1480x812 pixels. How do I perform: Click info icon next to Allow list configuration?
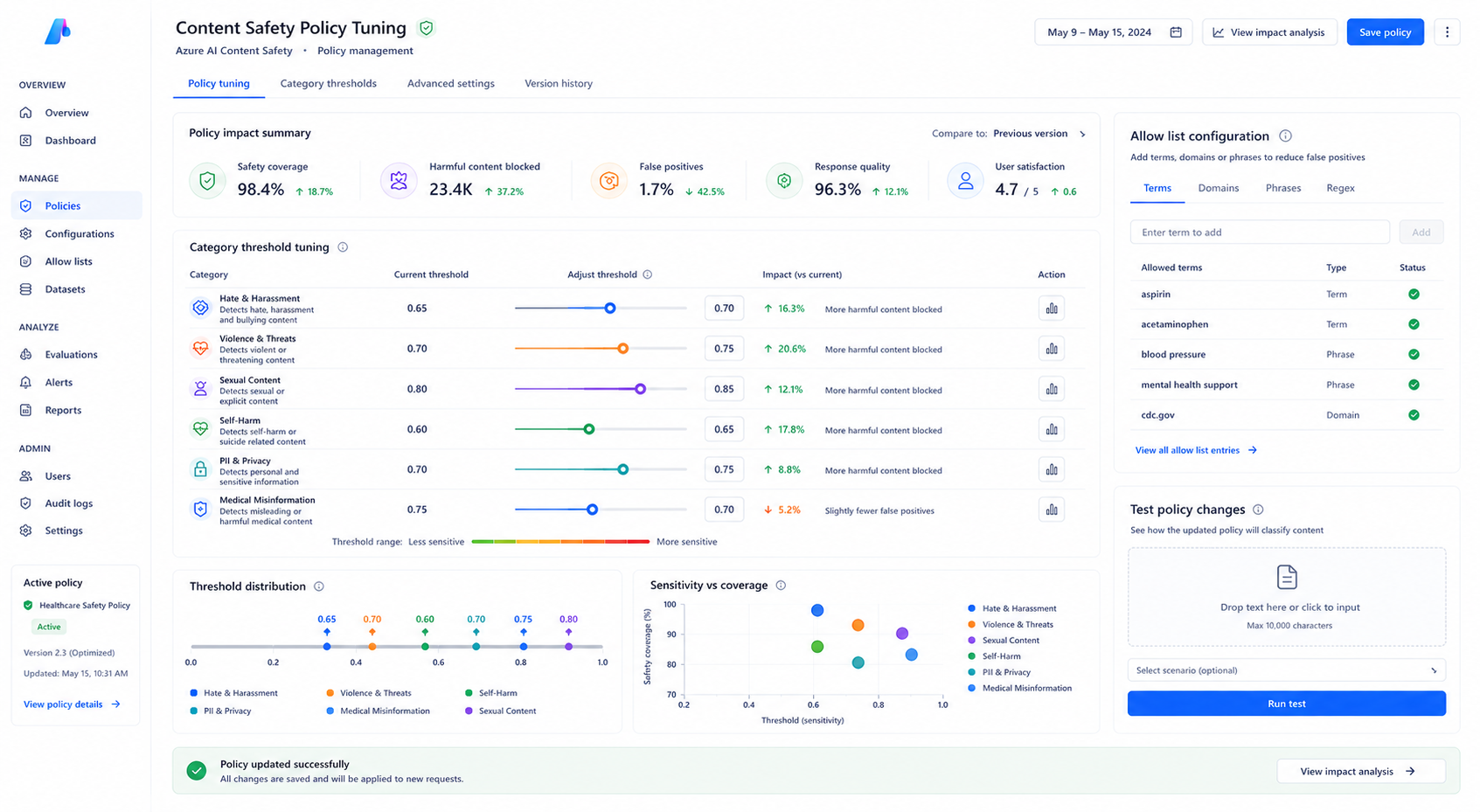(x=1285, y=135)
